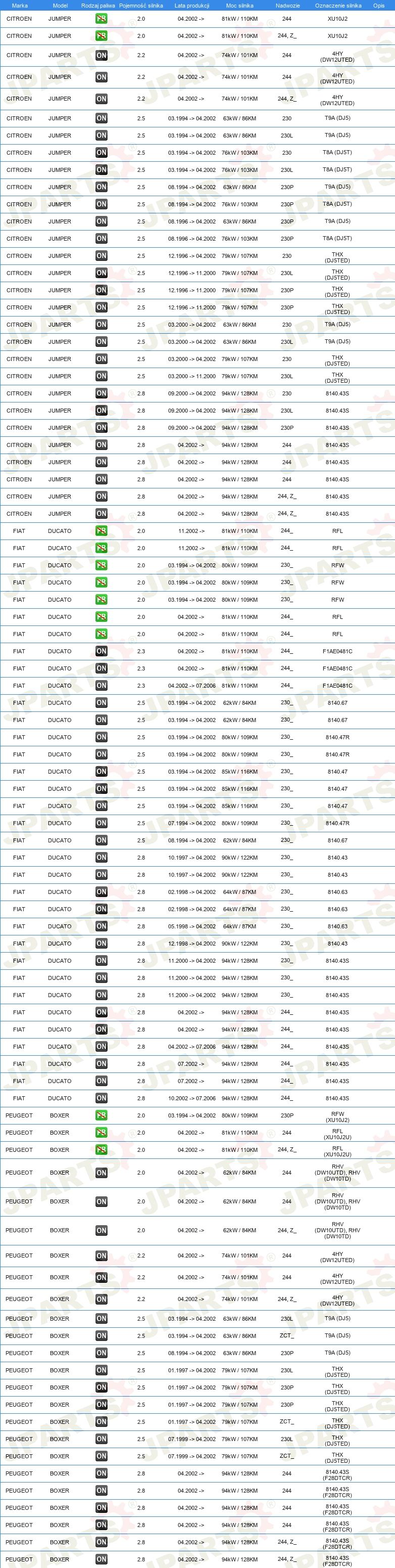Click the Fiat Ducato date cell '10.2002 -> 07.2006'
The image size is (395, 1568).
191,1098
